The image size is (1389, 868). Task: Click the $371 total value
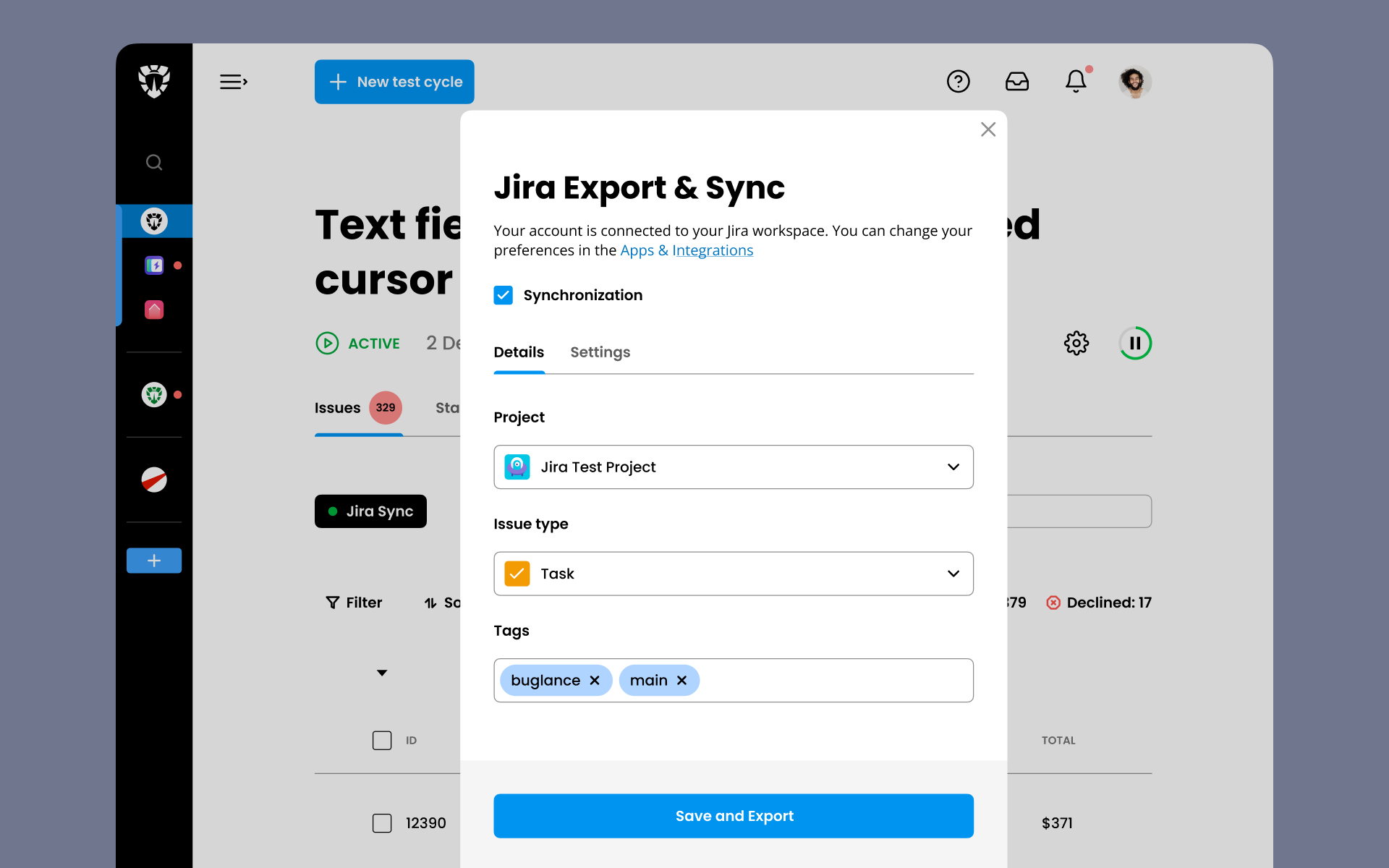click(x=1057, y=823)
